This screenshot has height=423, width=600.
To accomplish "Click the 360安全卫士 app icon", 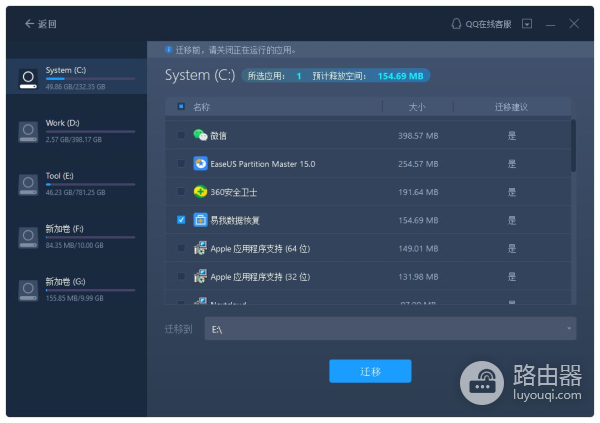I will pos(200,191).
